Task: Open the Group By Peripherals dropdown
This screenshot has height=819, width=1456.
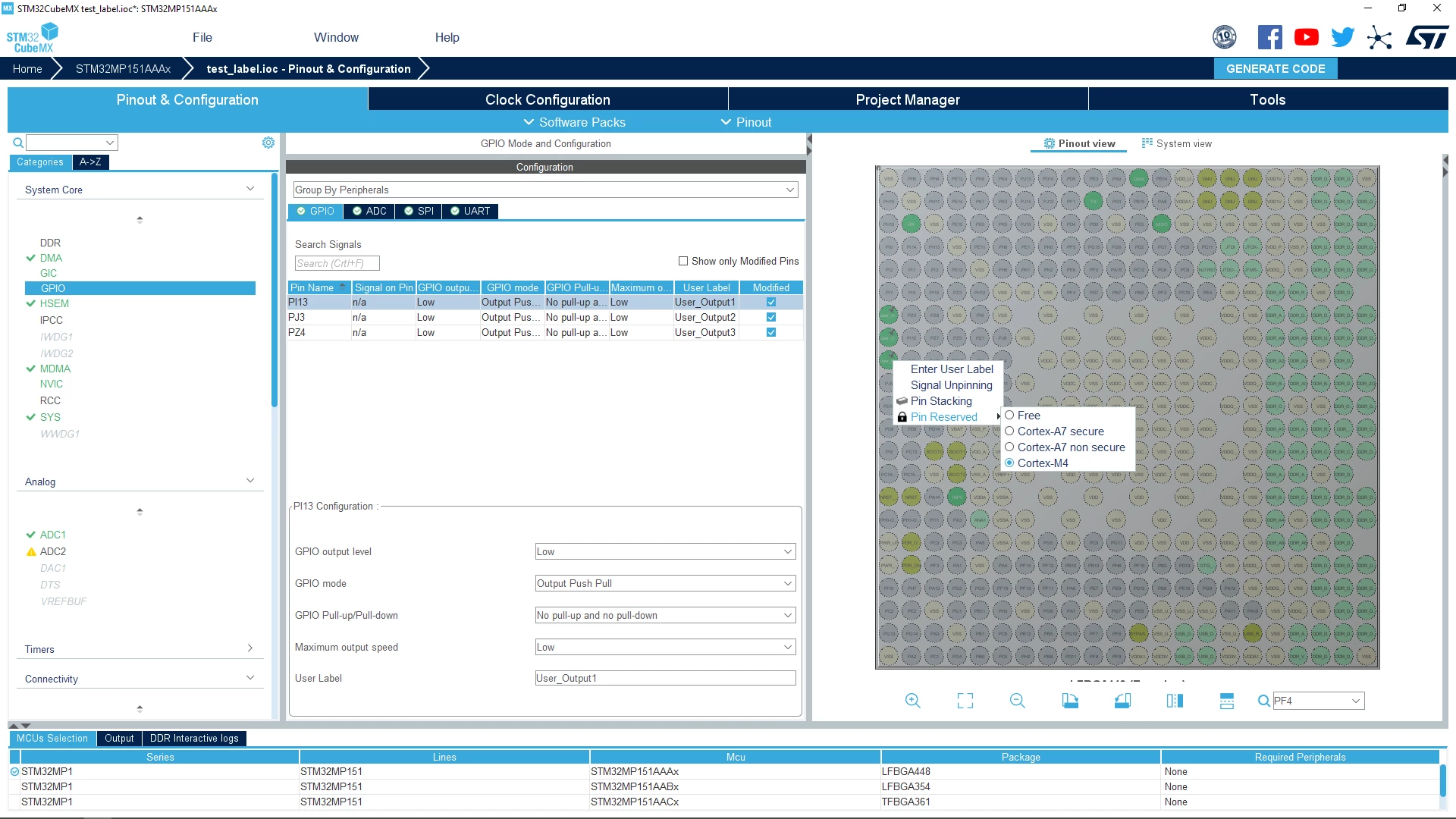Action: click(x=545, y=190)
